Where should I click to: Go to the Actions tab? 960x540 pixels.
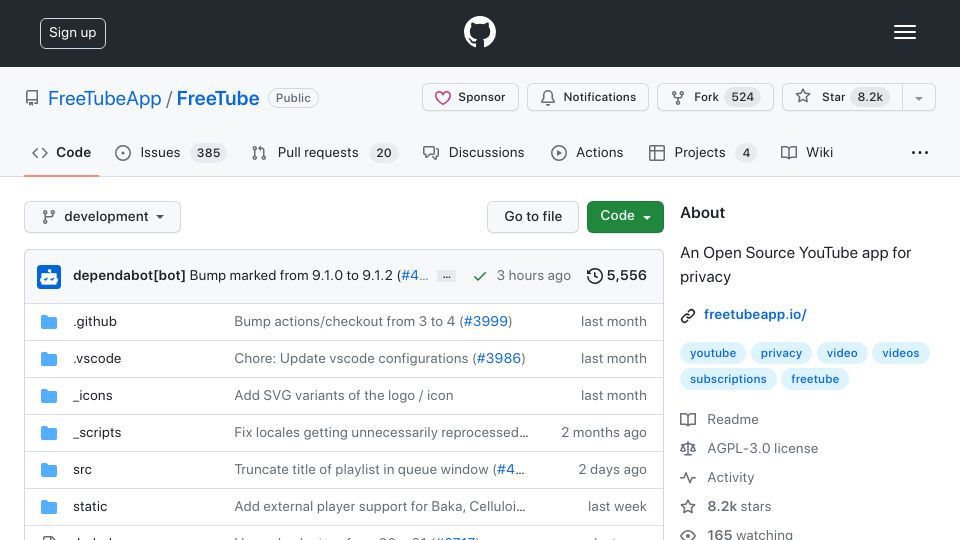(x=587, y=152)
